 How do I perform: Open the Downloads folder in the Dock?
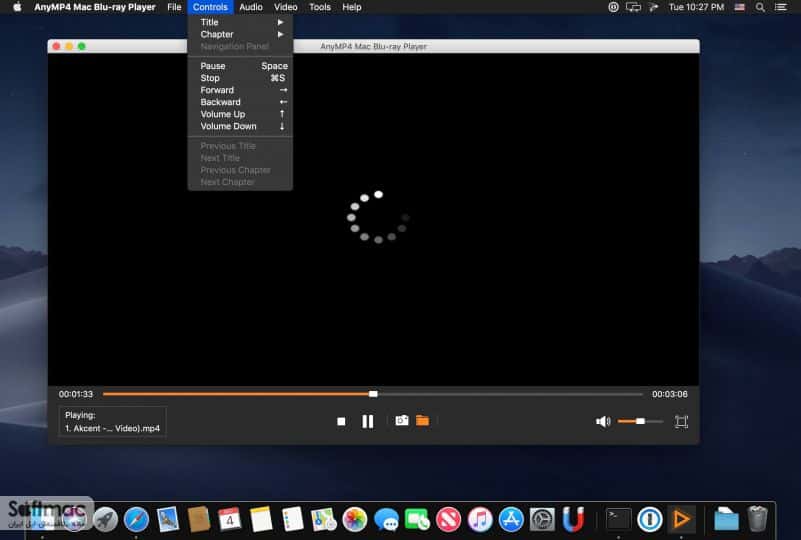tap(726, 520)
